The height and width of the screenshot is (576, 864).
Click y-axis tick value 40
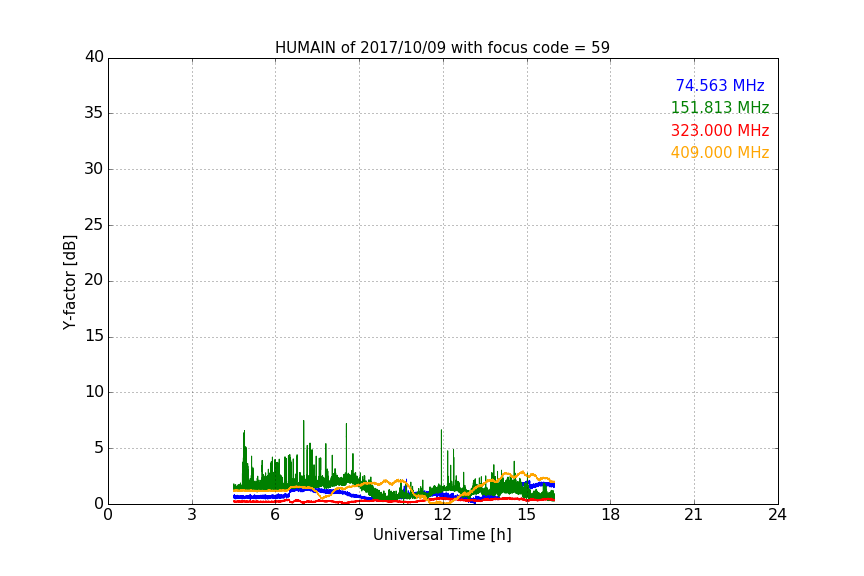94,57
